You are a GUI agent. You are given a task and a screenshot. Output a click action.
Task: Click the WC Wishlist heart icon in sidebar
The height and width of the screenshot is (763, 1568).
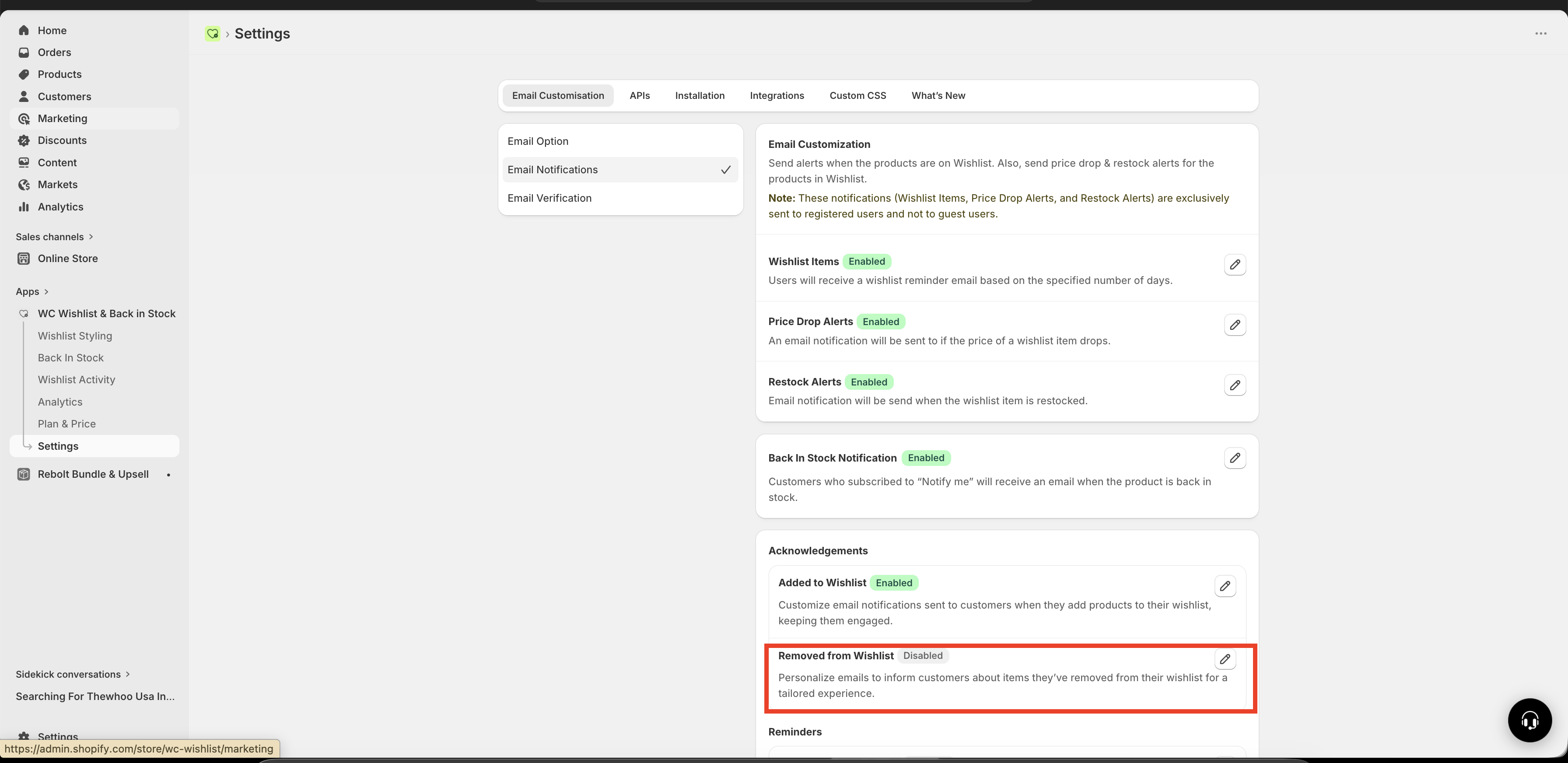[24, 314]
